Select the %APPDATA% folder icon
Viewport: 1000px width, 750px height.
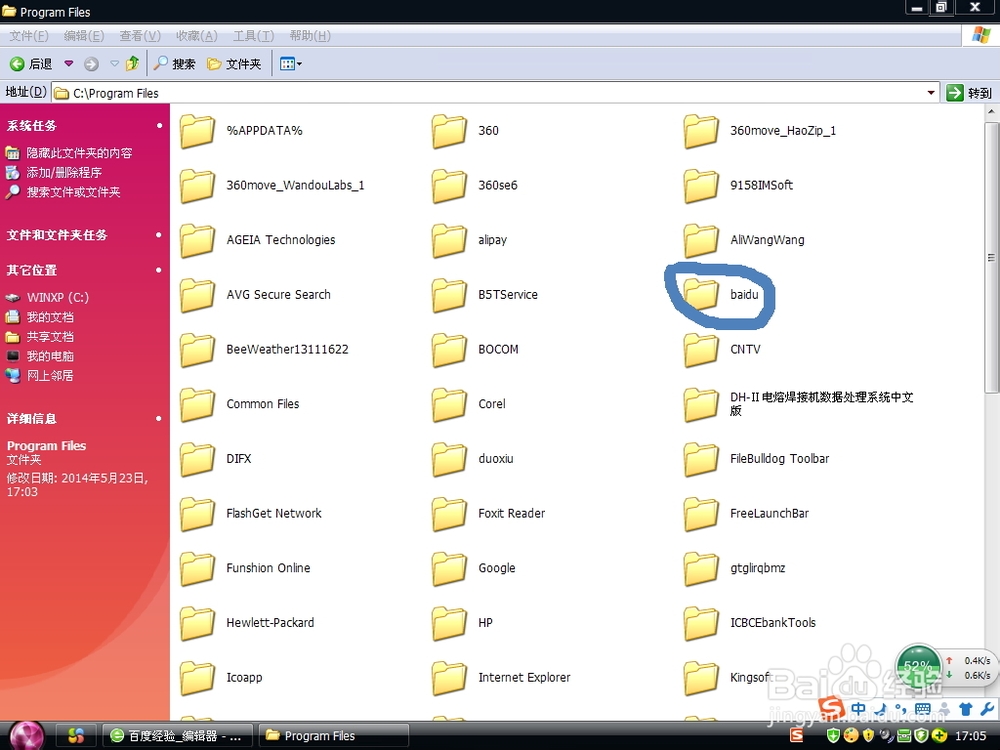click(197, 131)
